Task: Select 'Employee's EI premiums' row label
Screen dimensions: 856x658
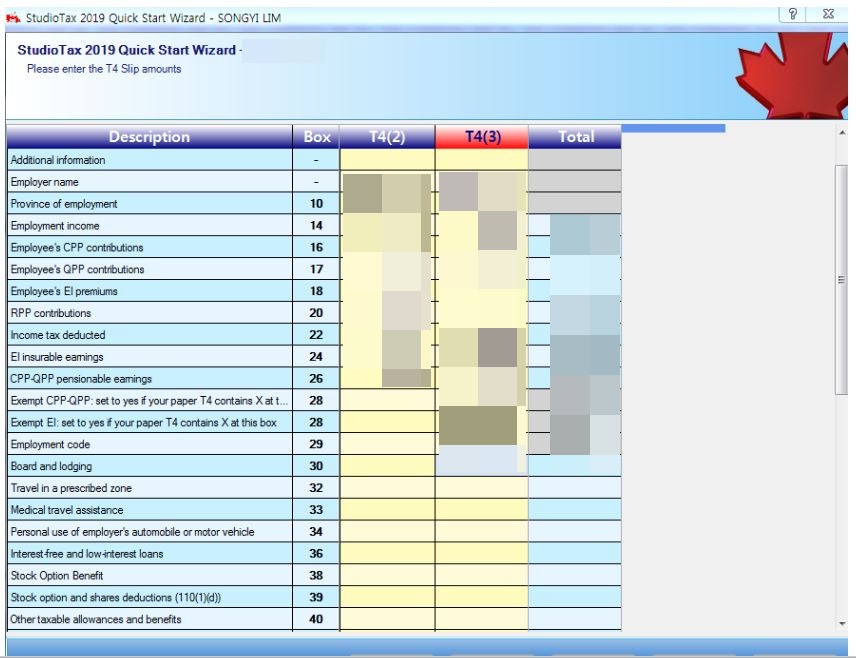Action: [x=64, y=291]
